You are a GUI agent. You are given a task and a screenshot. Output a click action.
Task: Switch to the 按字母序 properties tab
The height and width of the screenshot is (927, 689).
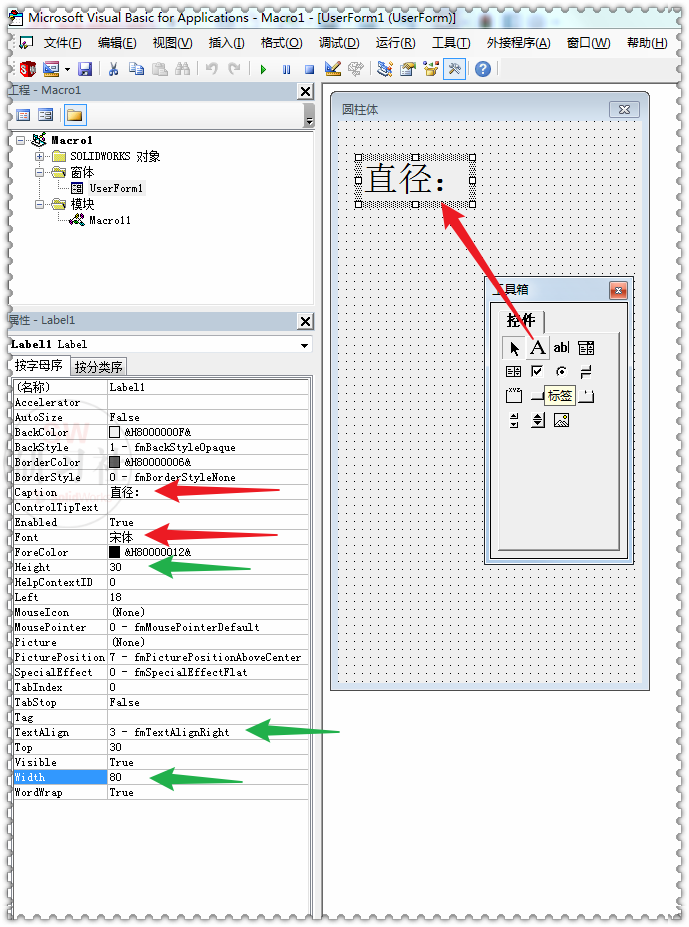coord(39,366)
